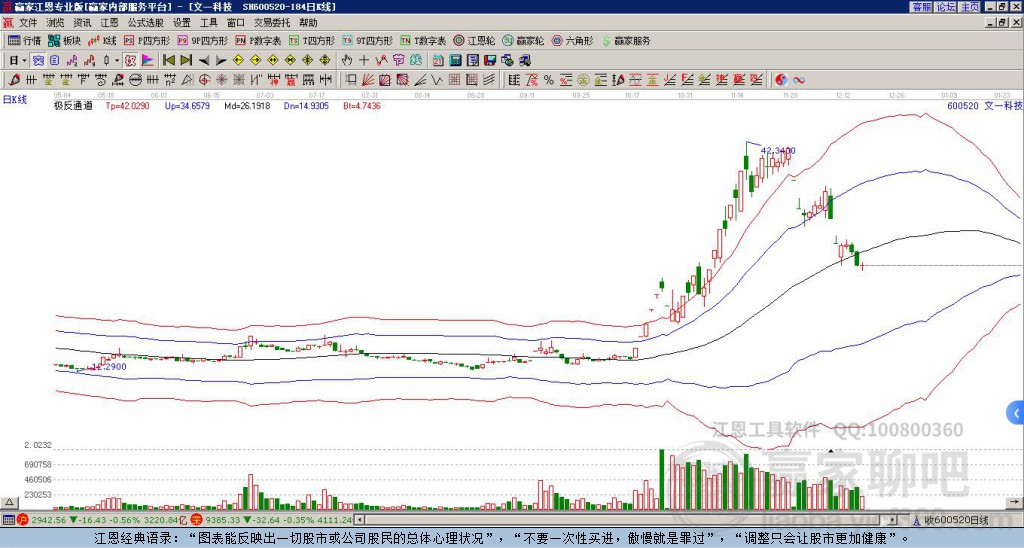Click the 收600520日线 status text
The width and height of the screenshot is (1024, 548).
pyautogui.click(x=956, y=520)
